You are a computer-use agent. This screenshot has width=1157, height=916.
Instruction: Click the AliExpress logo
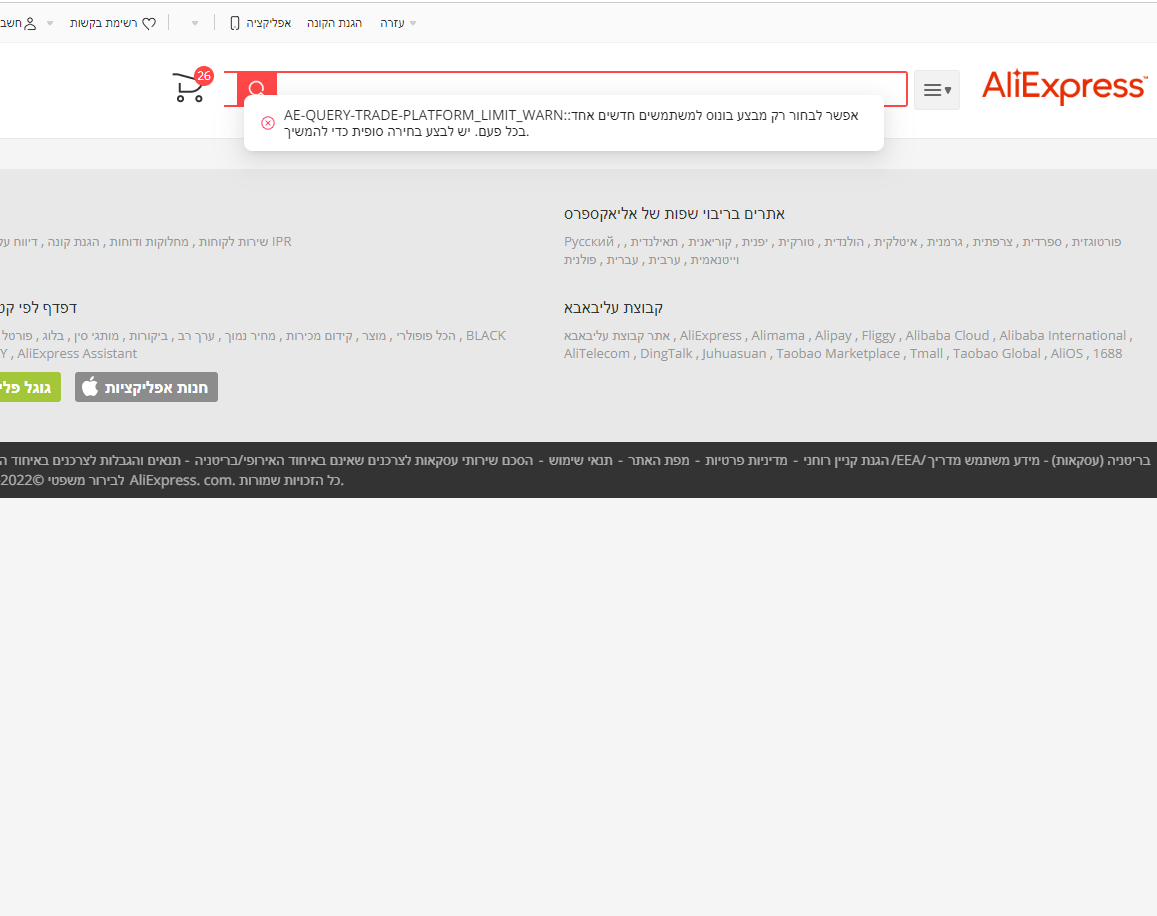point(1064,86)
